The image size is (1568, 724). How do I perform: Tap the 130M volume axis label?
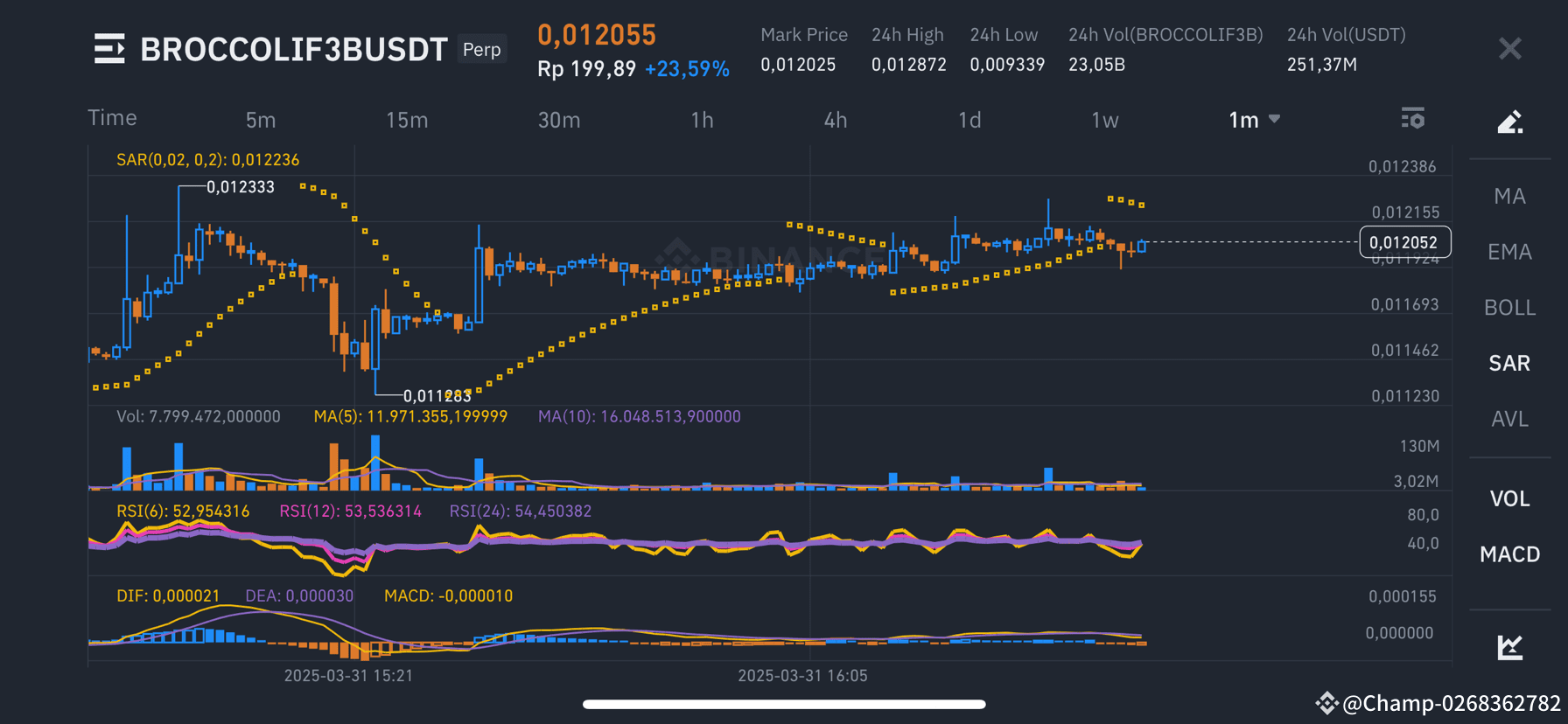[1419, 447]
